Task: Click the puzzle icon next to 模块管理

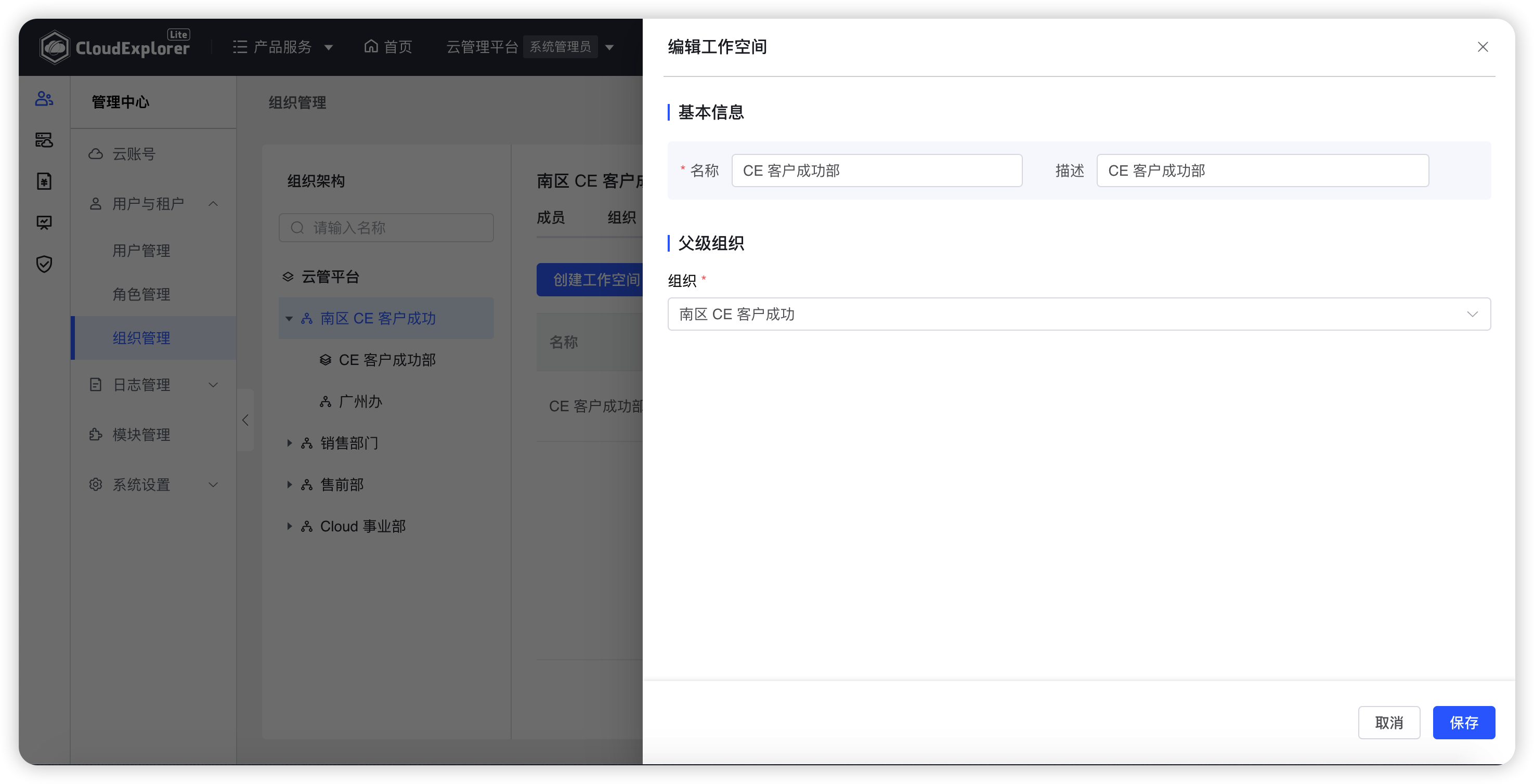Action: click(95, 435)
